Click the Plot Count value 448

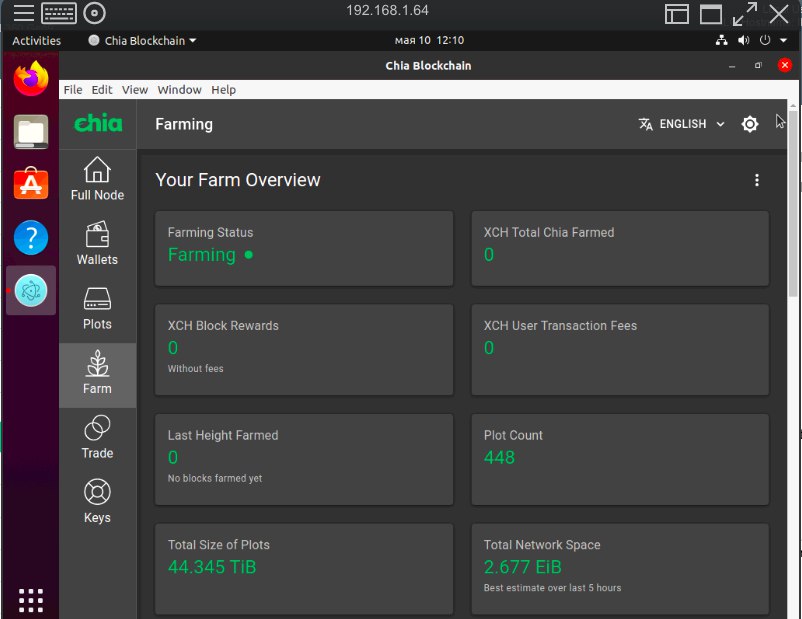pyautogui.click(x=499, y=457)
